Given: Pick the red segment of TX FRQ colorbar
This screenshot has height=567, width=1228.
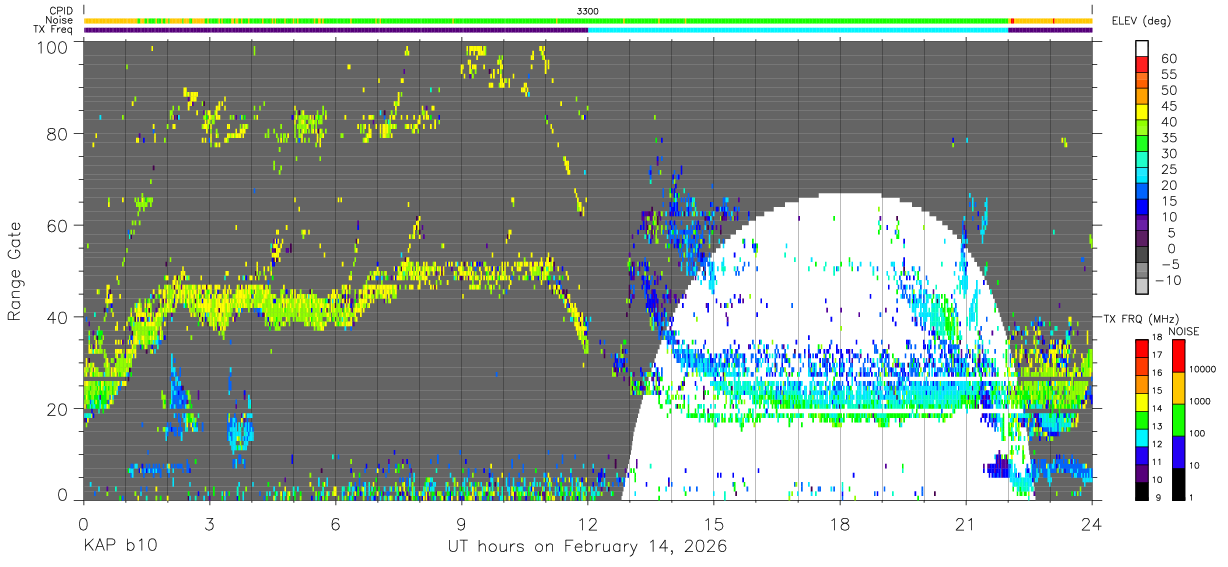Looking at the screenshot, I should [x=1142, y=349].
